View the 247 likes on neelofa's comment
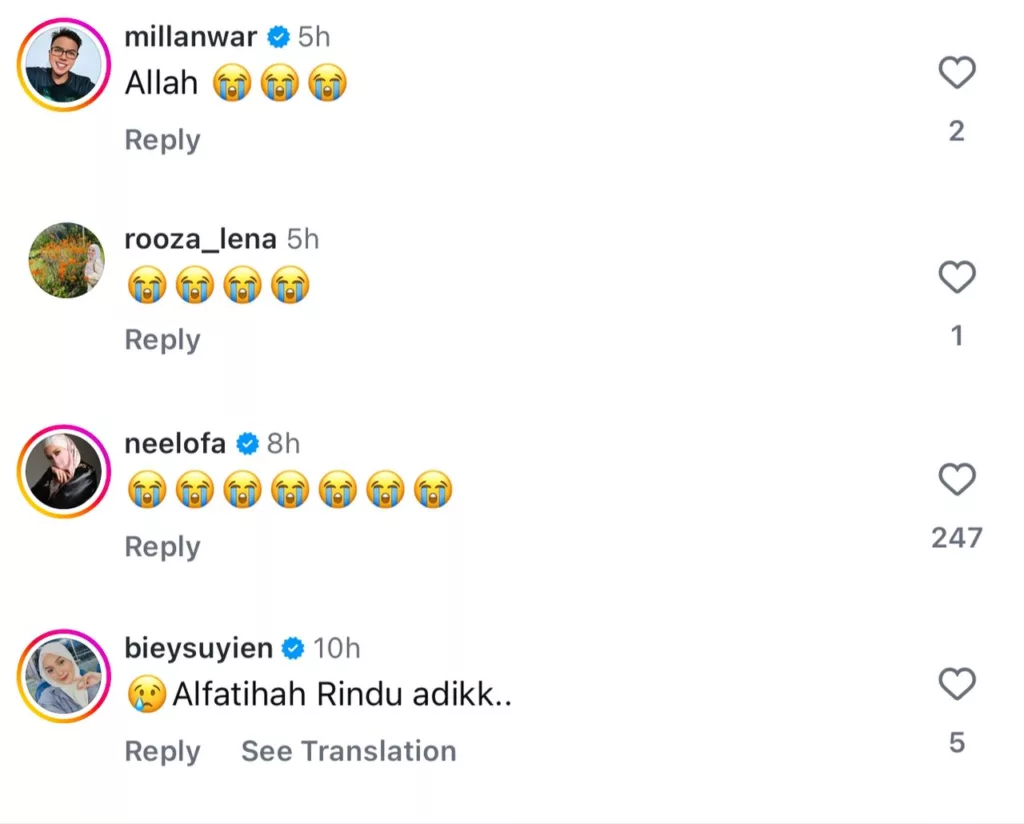1024x824 pixels. point(956,538)
